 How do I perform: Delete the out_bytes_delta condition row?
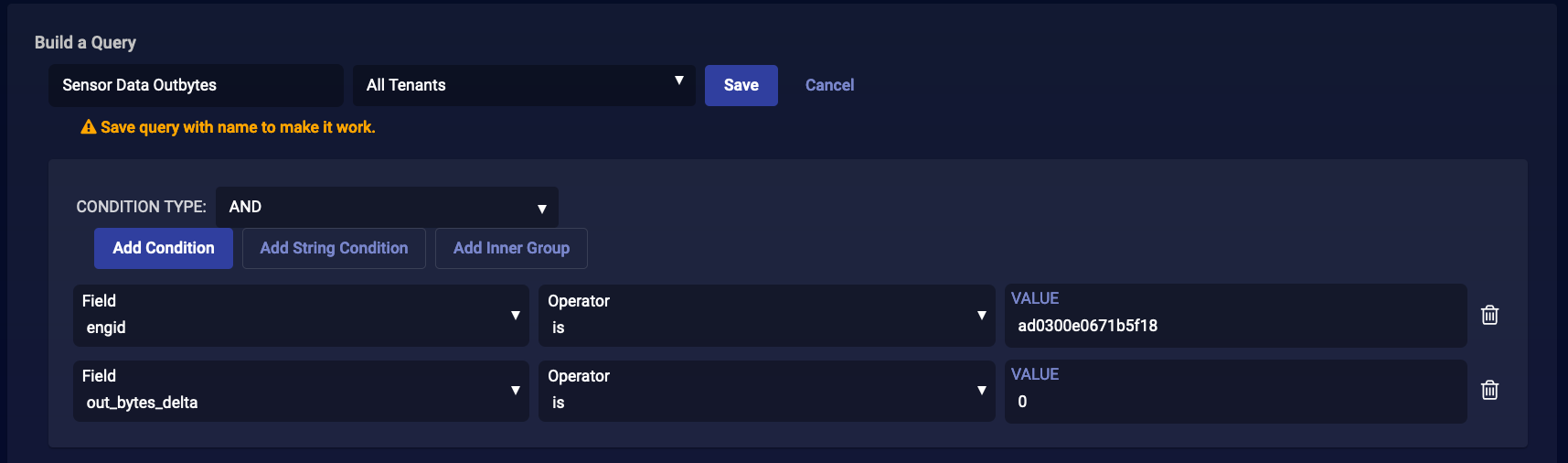coord(1489,390)
